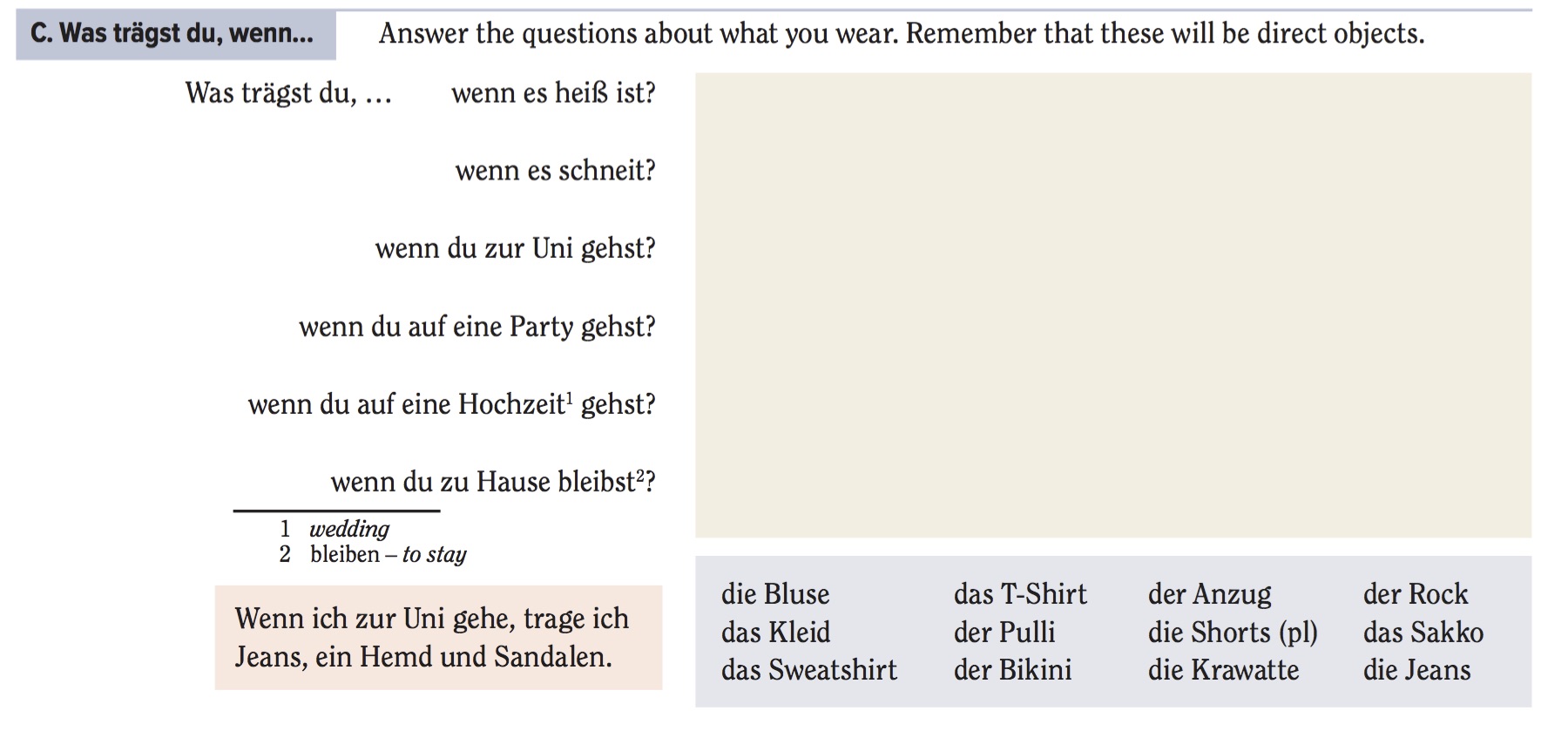Select the word 'der Pulli'
This screenshot has height=731, width=1568.
pyautogui.click(x=1004, y=632)
